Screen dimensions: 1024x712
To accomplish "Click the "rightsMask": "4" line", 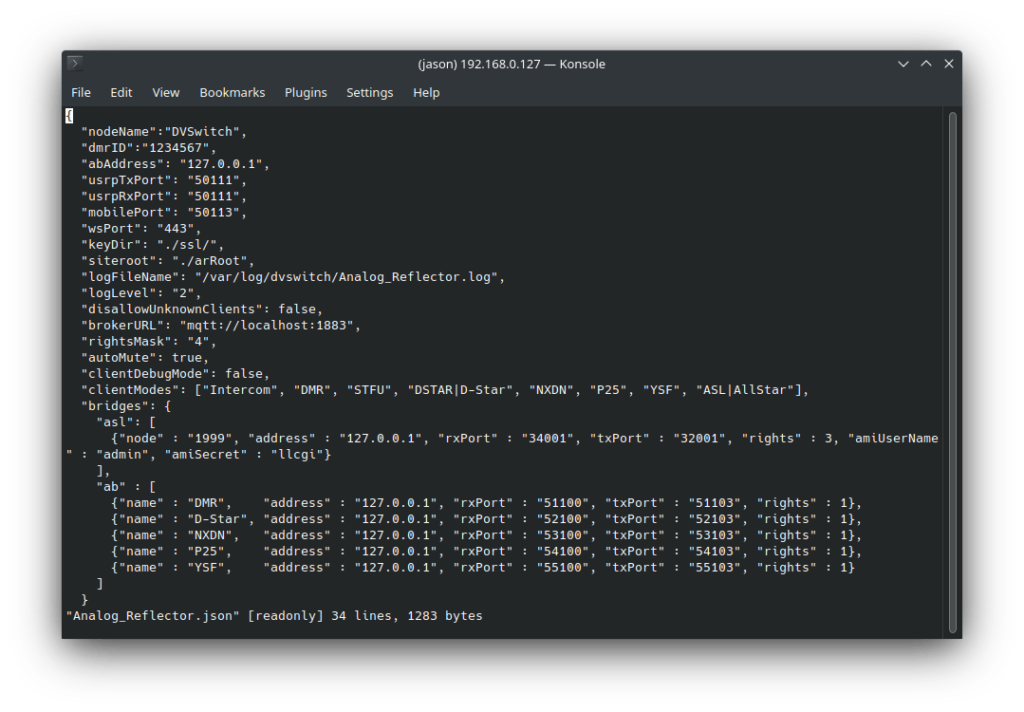I will pos(148,341).
